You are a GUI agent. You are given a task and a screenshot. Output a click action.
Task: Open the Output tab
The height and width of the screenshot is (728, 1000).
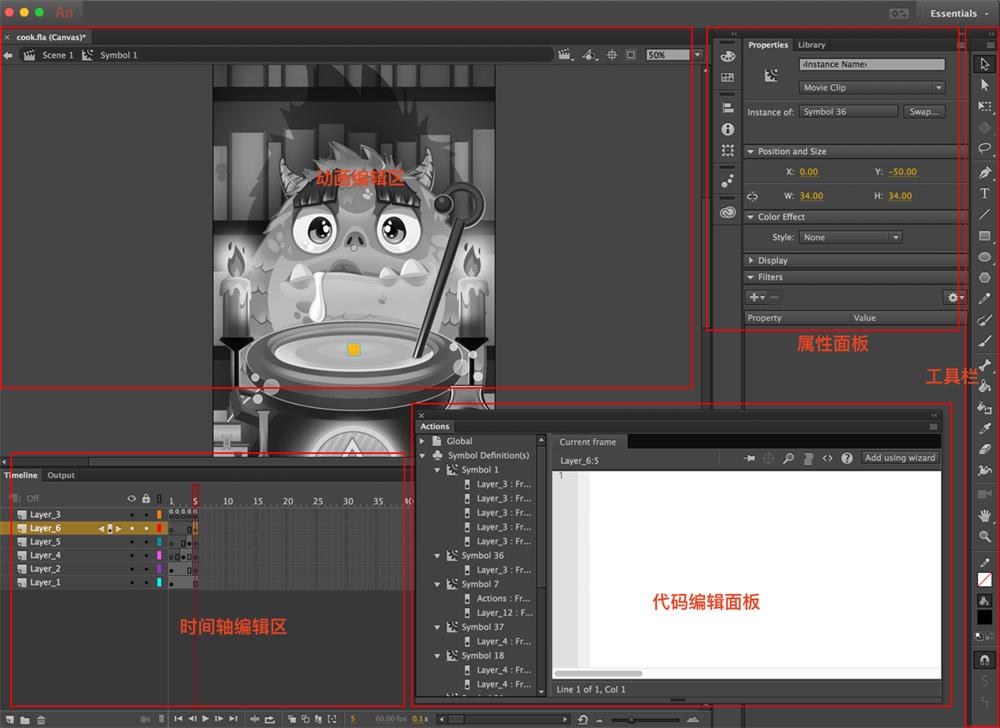[x=61, y=475]
